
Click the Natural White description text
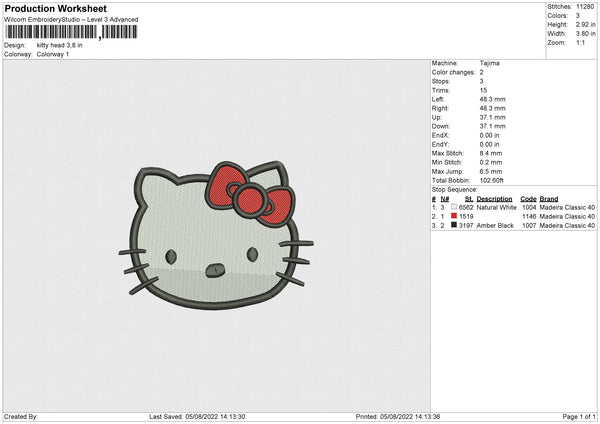(x=497, y=207)
